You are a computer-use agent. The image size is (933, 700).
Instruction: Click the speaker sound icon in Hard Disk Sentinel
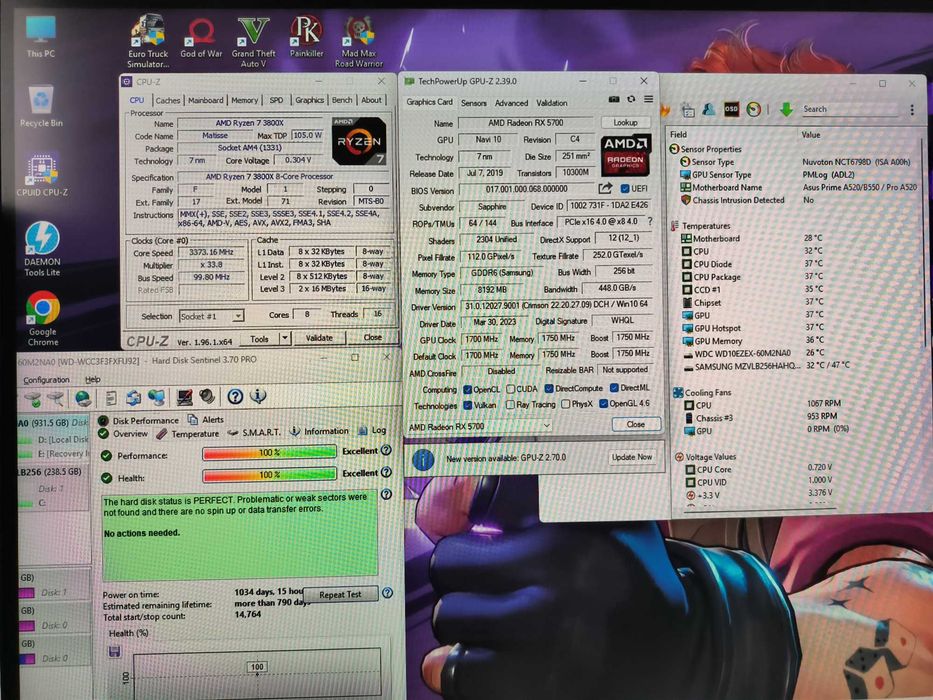point(207,396)
